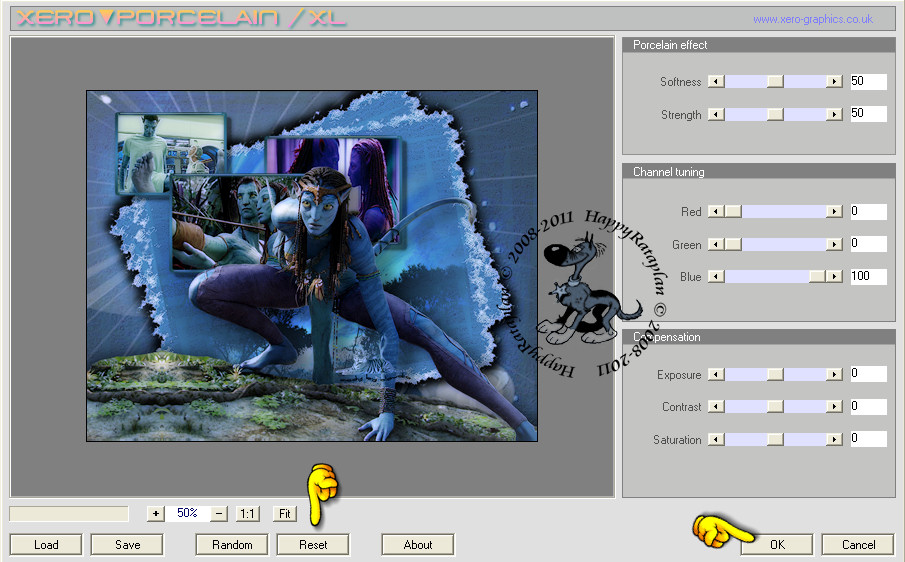Viewport: 905px width, 562px height.
Task: Click the Blue channel slider thumb
Action: pyautogui.click(x=817, y=276)
